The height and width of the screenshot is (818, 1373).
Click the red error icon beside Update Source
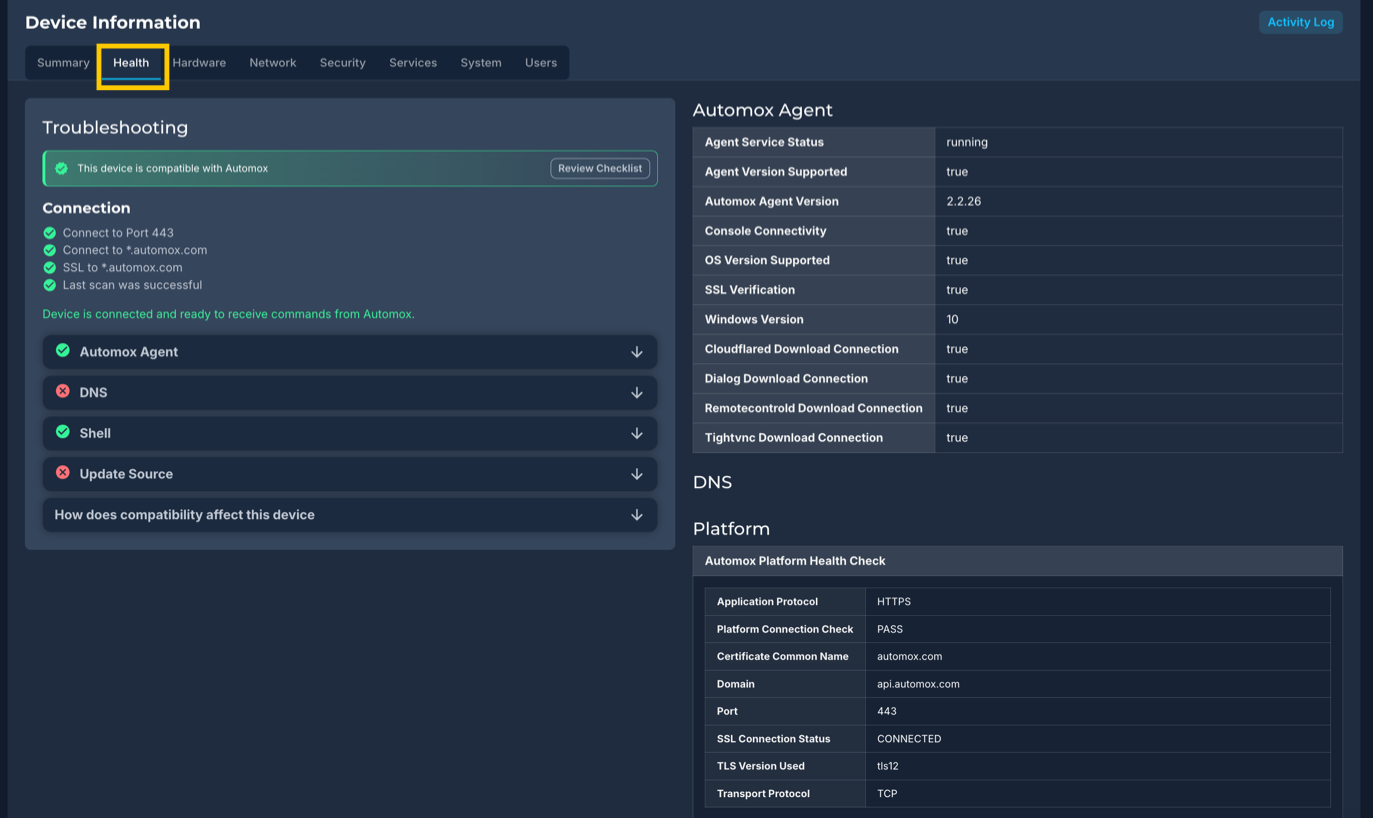63,472
